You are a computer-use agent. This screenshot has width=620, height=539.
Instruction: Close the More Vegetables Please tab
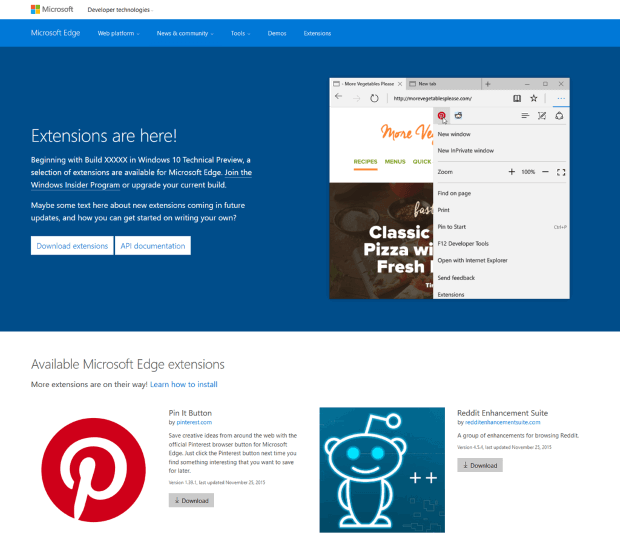pyautogui.click(x=400, y=84)
